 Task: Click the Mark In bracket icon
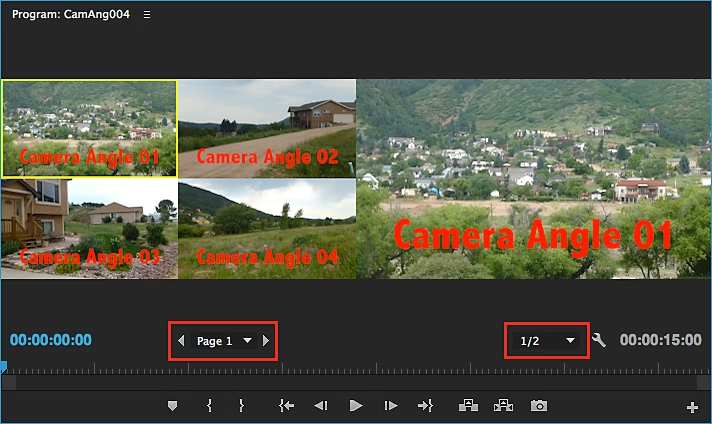point(209,405)
